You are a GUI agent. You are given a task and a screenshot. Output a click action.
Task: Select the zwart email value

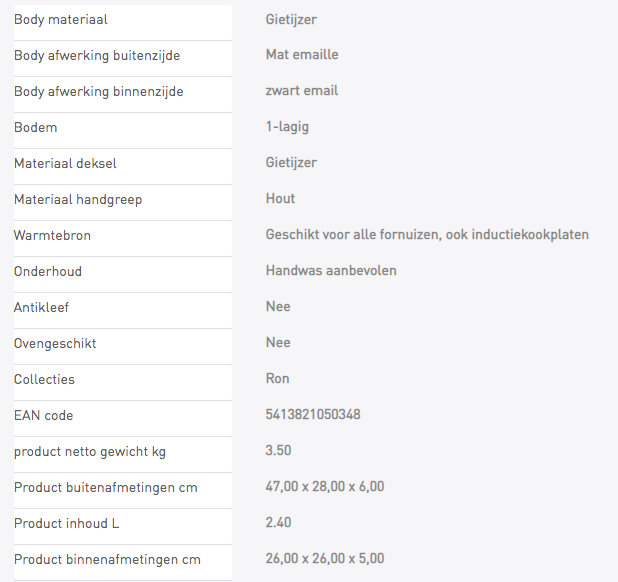pyautogui.click(x=302, y=90)
